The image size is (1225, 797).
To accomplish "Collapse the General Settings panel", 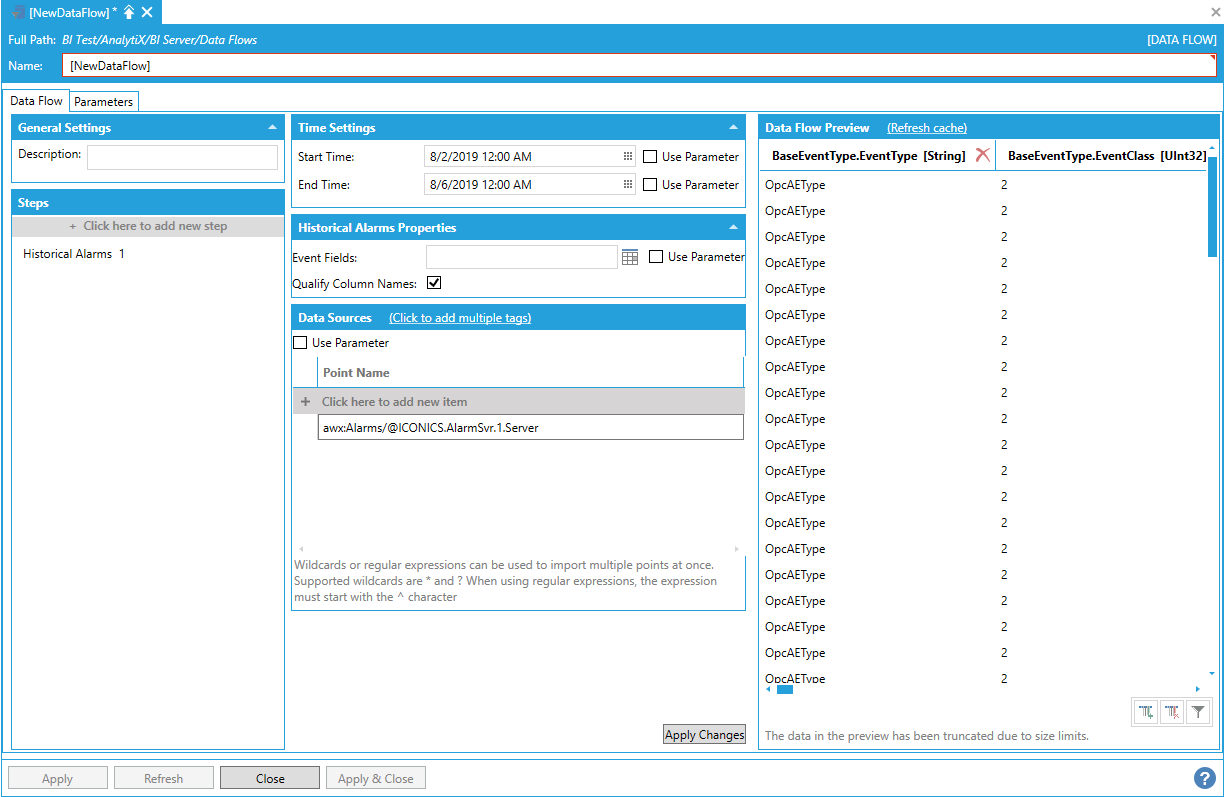I will coord(272,128).
